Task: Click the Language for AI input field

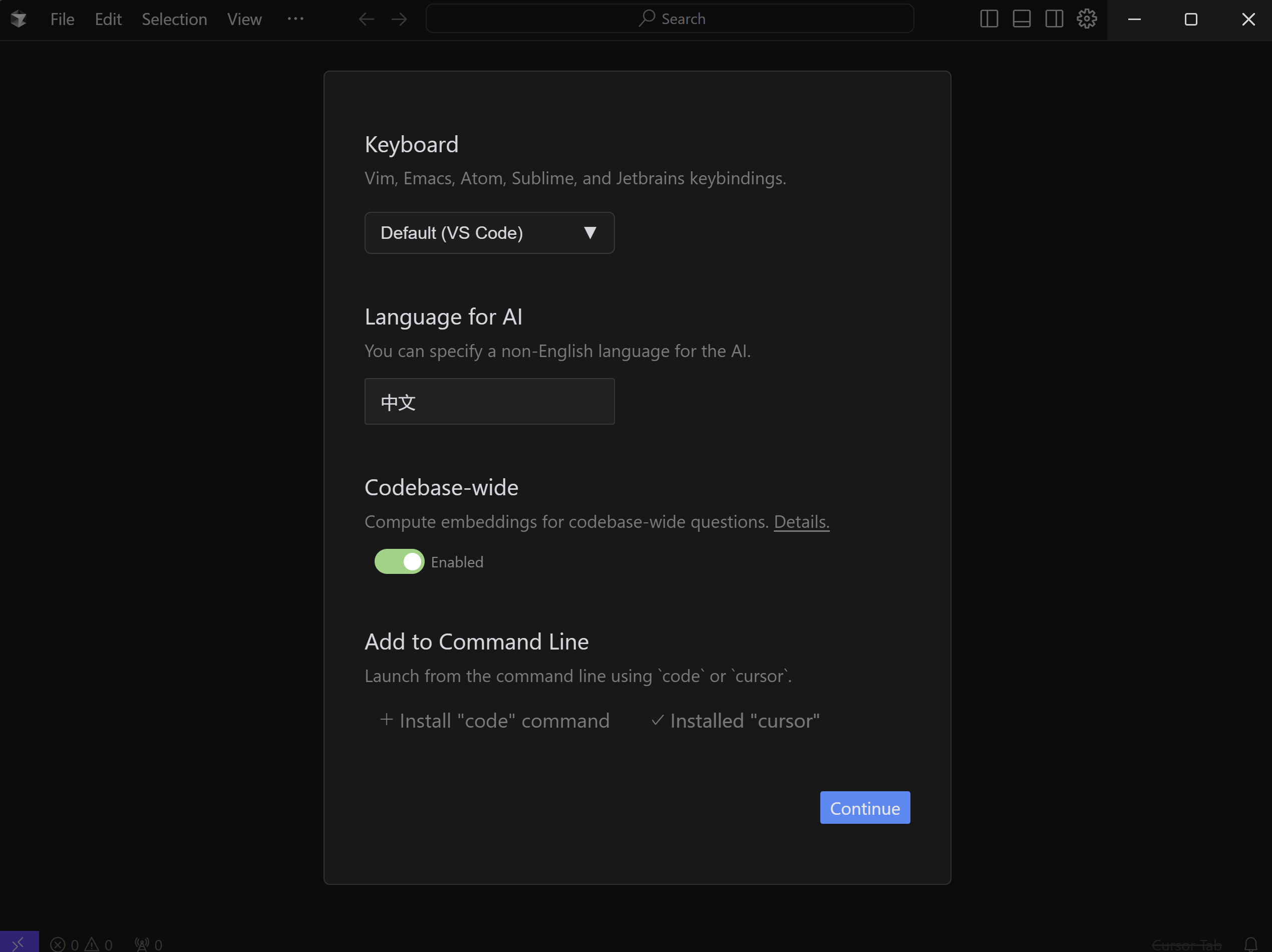Action: click(489, 401)
